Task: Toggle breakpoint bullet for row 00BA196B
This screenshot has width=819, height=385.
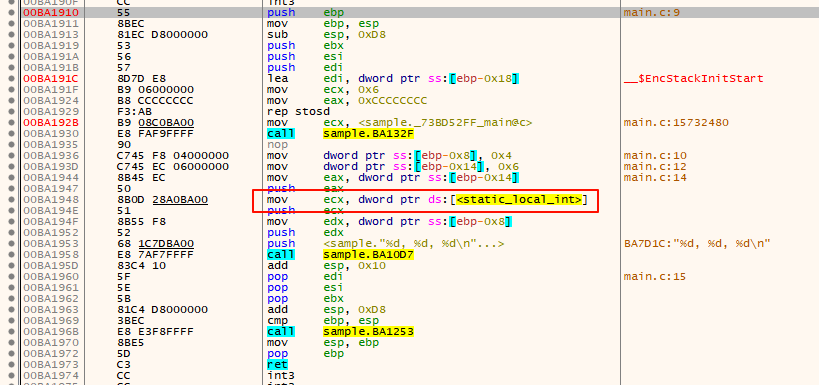Action: pyautogui.click(x=11, y=331)
